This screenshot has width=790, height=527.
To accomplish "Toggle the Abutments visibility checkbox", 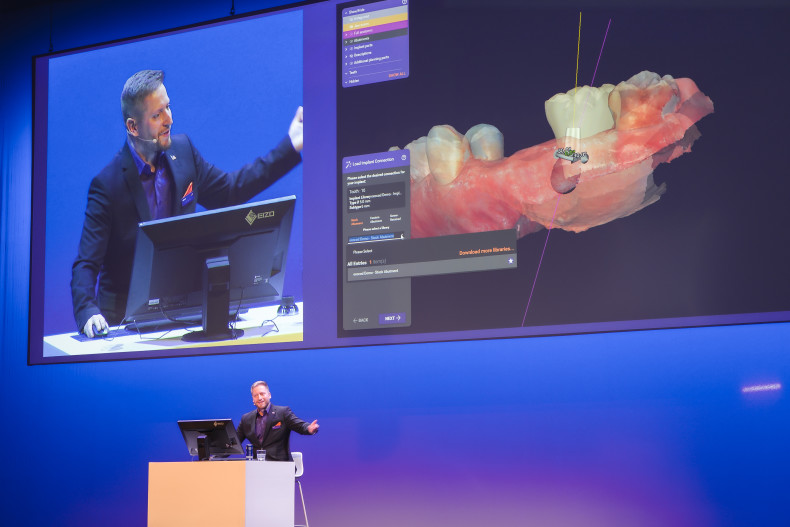I will click(x=351, y=41).
